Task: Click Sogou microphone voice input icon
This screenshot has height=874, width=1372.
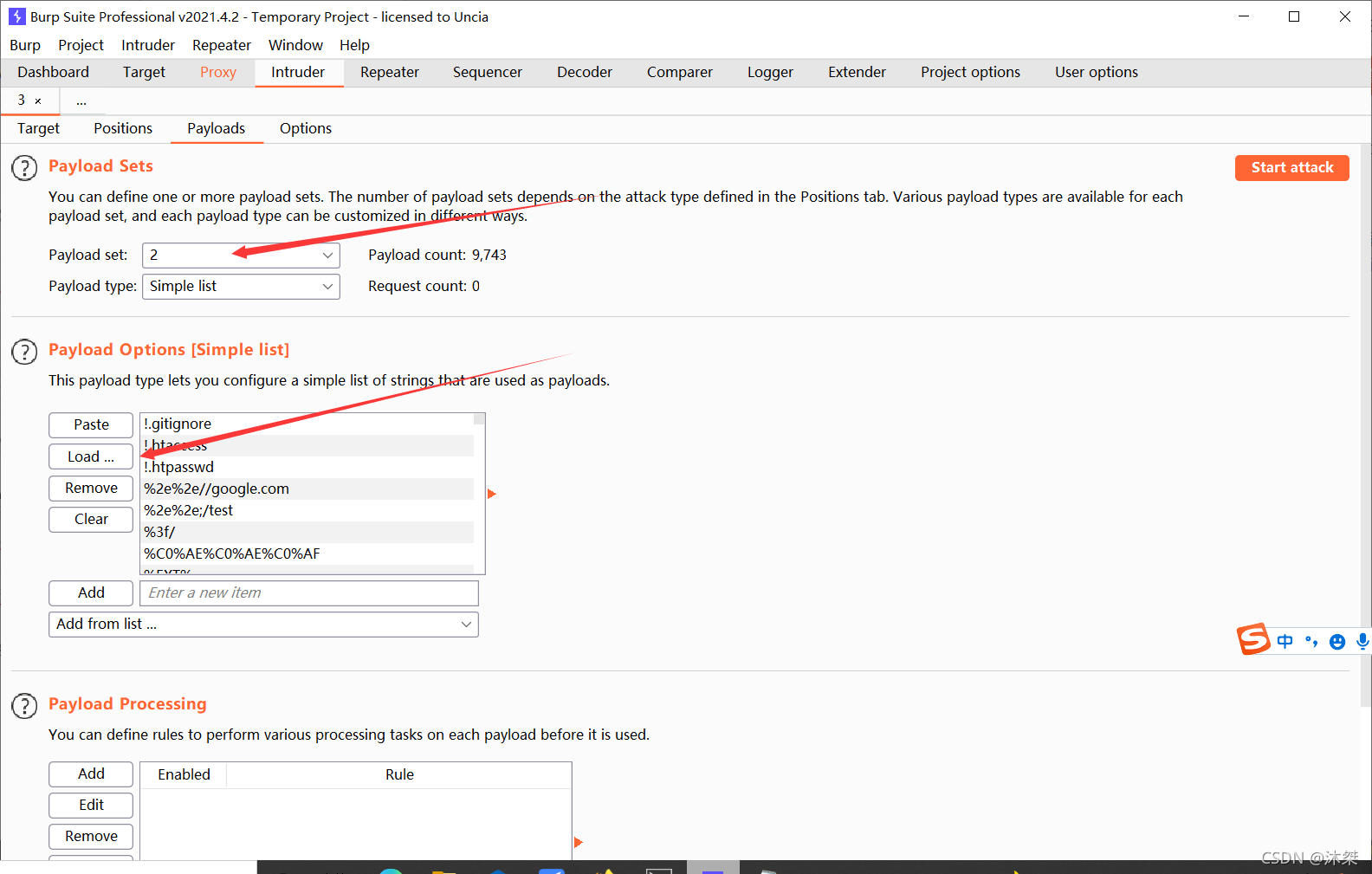Action: click(x=1362, y=641)
